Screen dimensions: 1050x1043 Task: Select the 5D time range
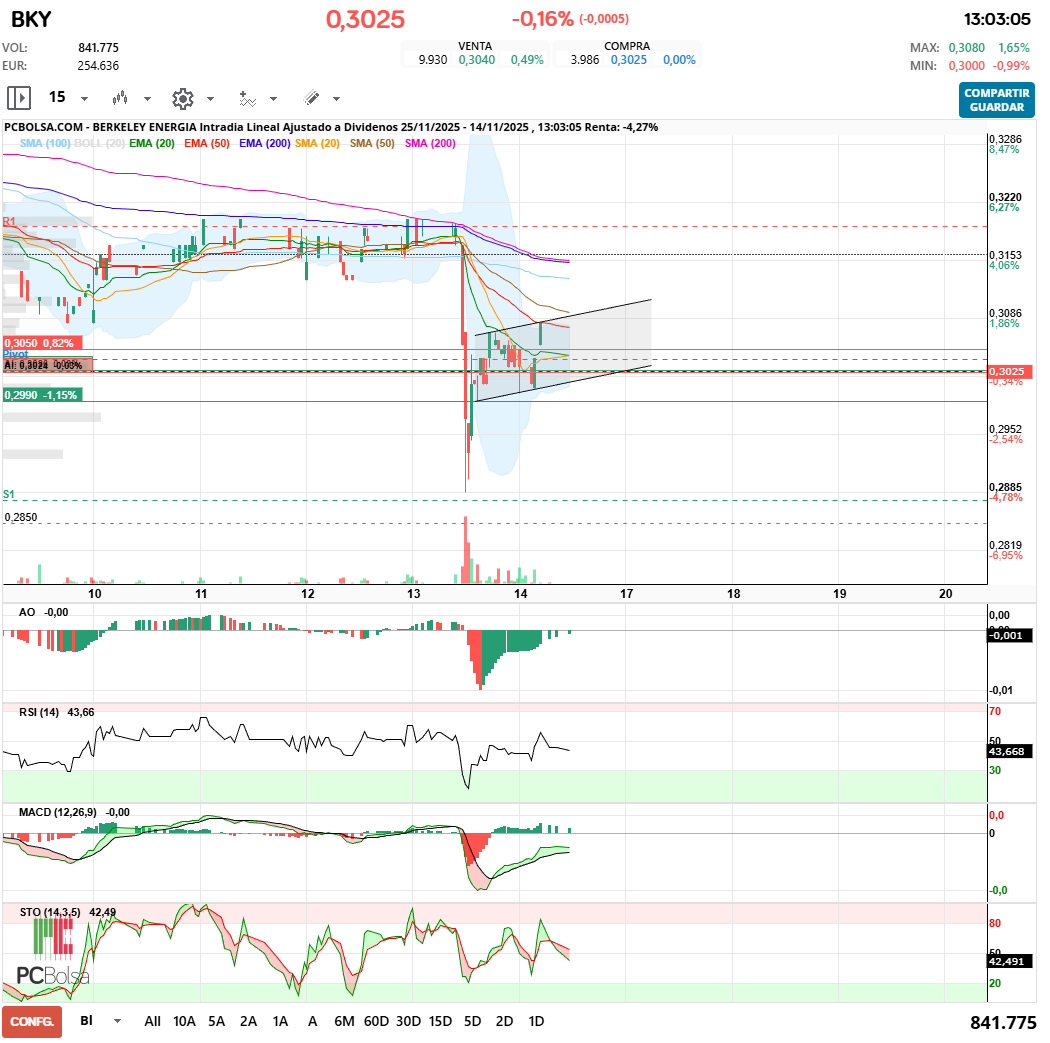[x=473, y=1021]
